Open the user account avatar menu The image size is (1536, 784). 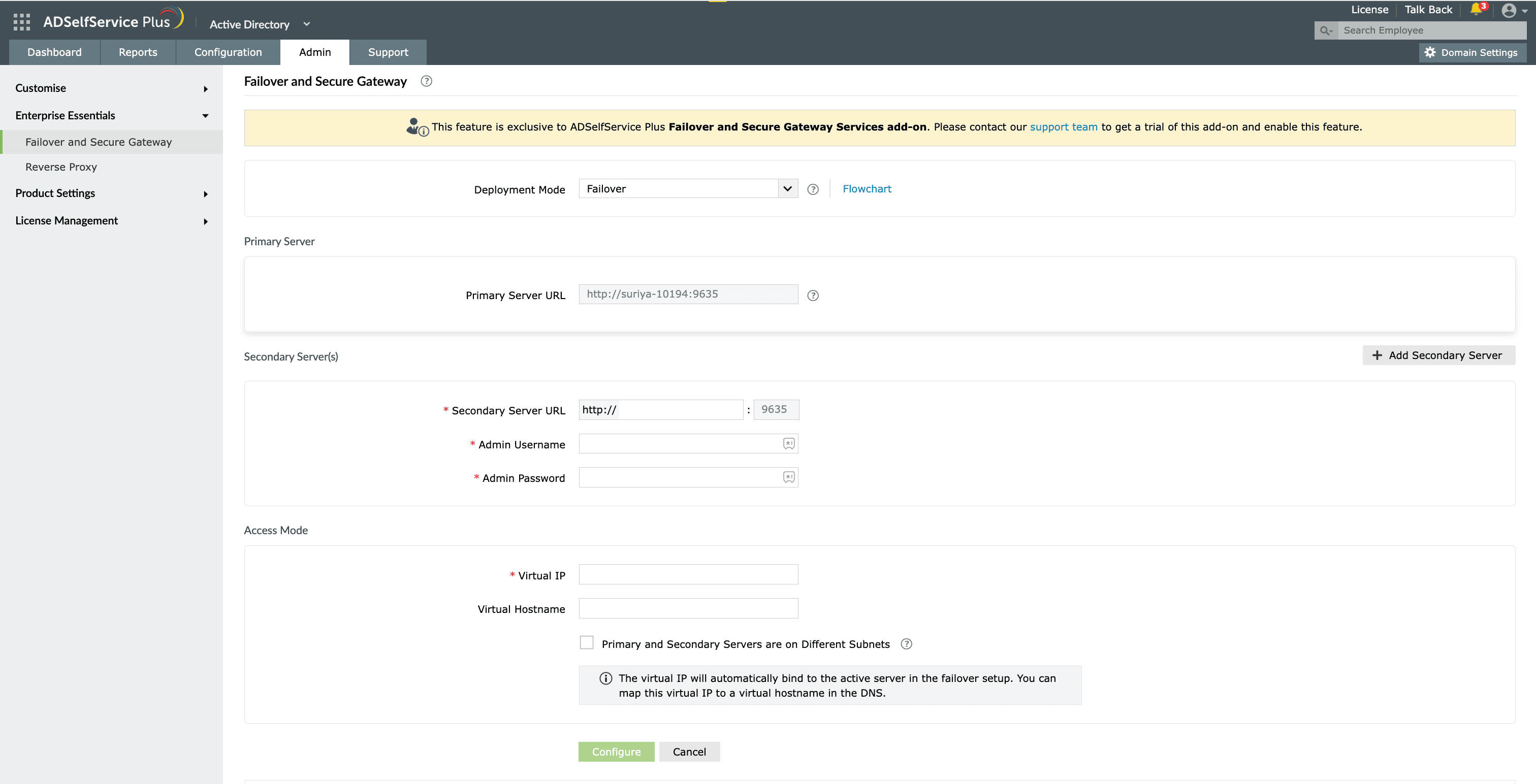click(1509, 10)
